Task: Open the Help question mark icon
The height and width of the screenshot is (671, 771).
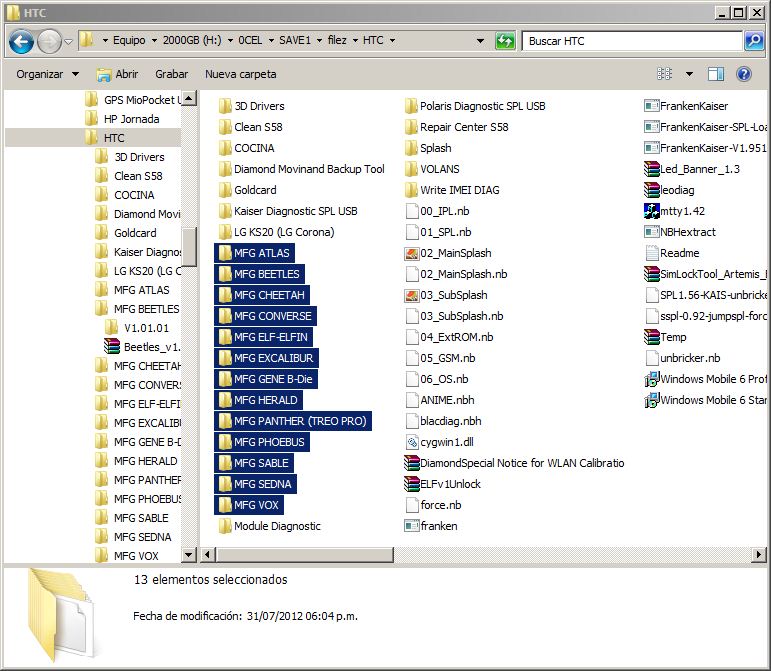Action: 743,74
